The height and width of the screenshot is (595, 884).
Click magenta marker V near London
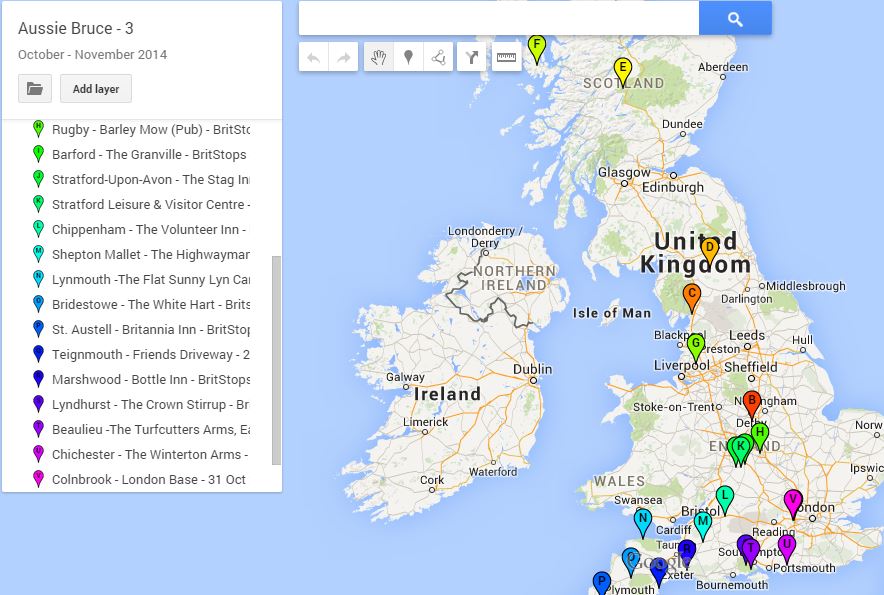(793, 500)
